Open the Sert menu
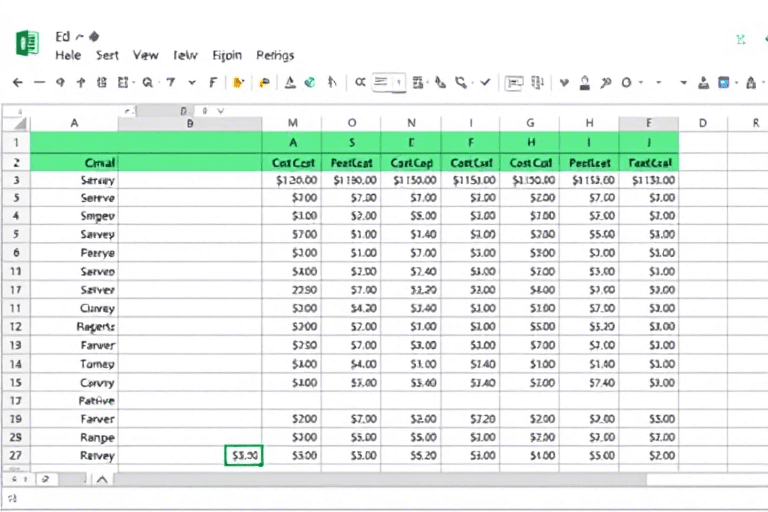This screenshot has width=768, height=512. point(107,56)
